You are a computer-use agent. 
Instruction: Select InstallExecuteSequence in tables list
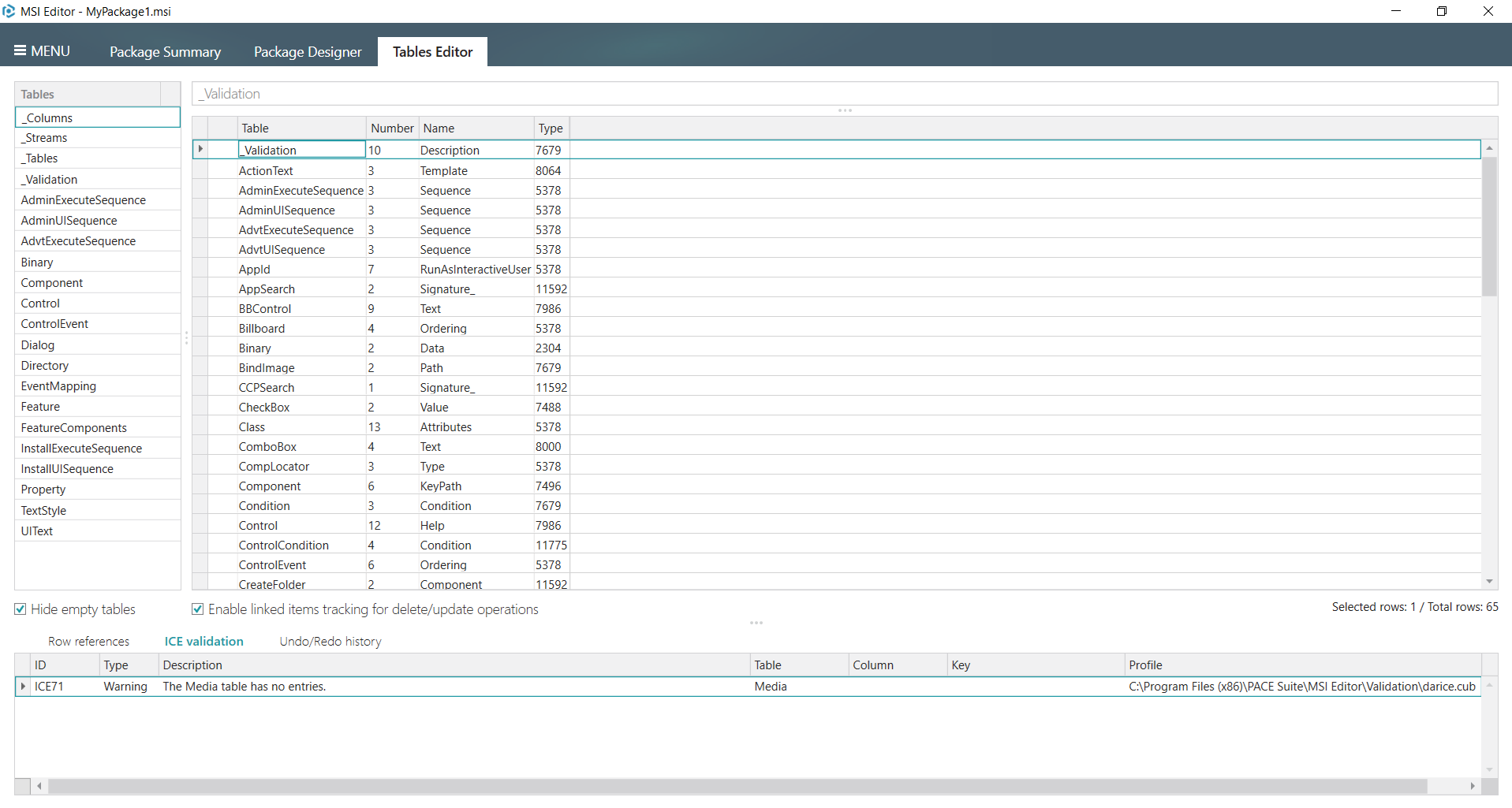point(98,449)
